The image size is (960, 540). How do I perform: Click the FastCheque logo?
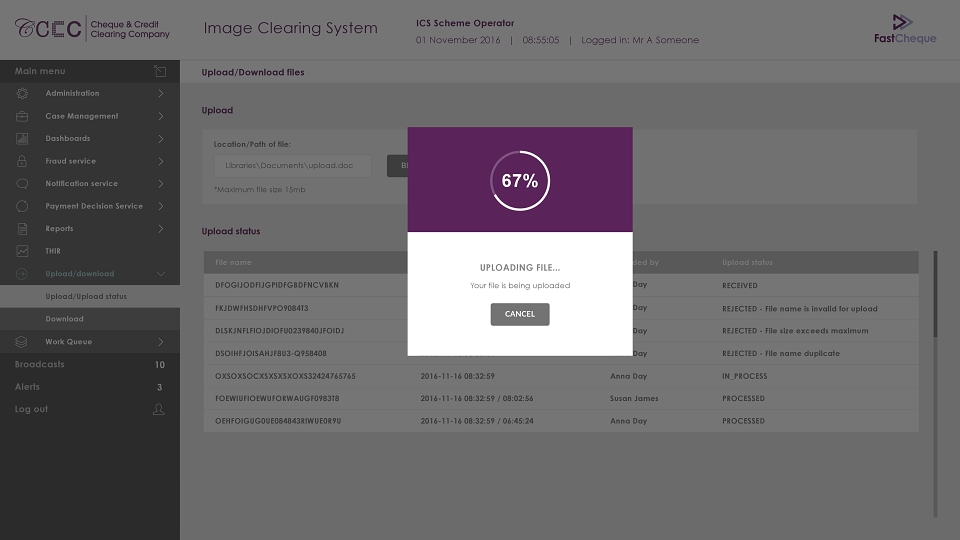coord(905,29)
